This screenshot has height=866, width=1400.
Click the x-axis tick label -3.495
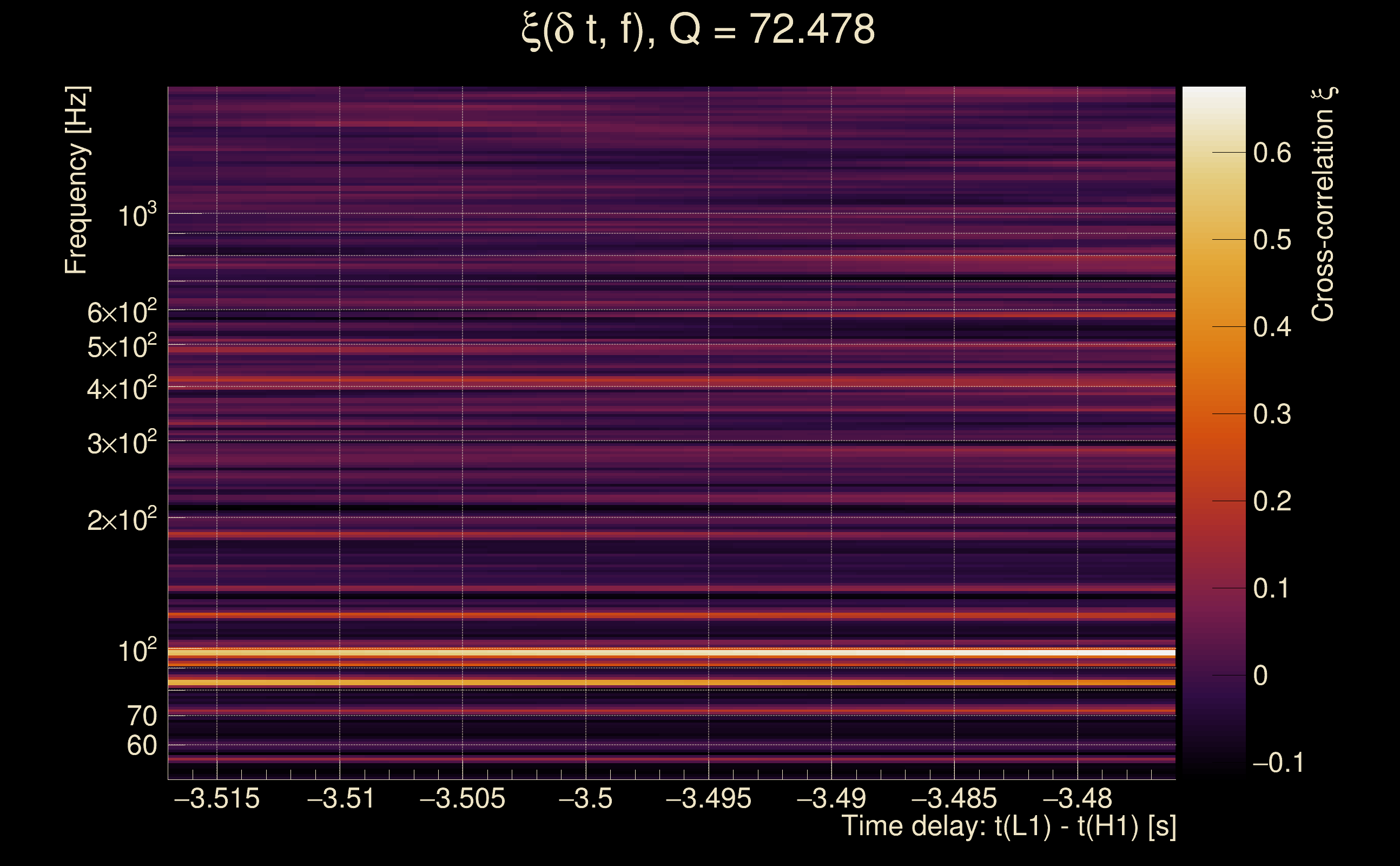pos(709,798)
